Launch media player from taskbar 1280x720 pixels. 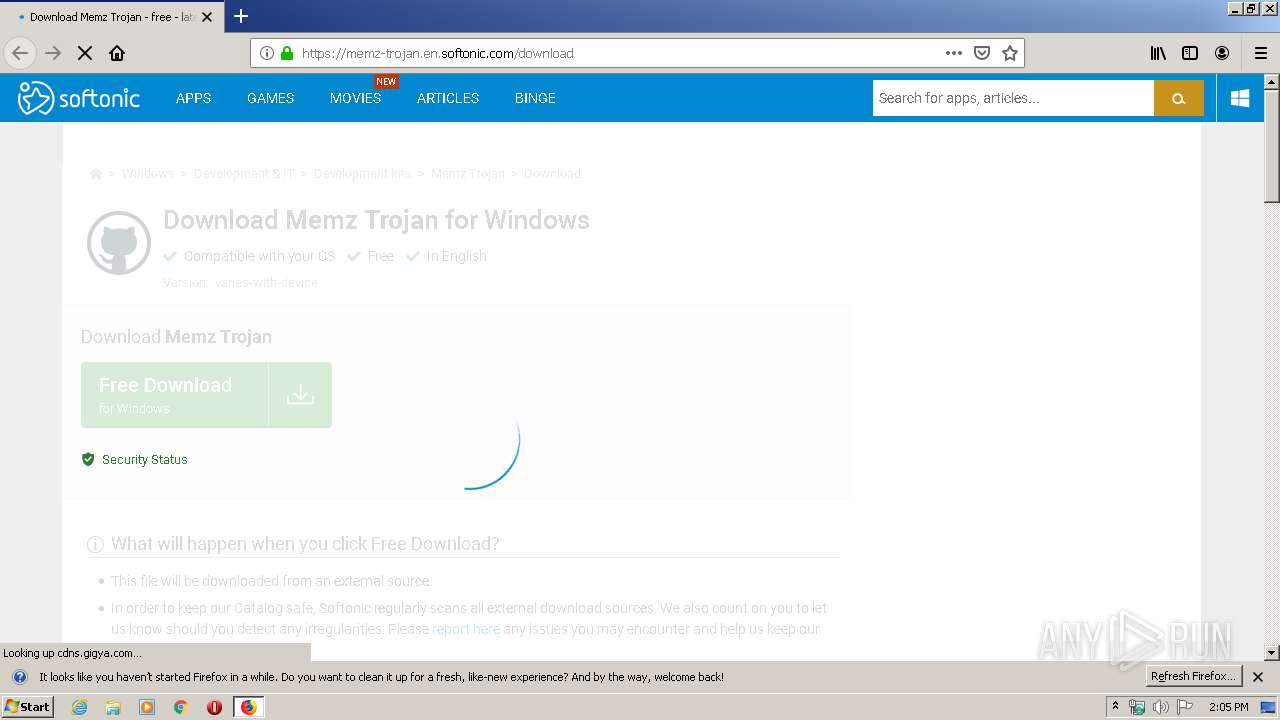point(147,707)
